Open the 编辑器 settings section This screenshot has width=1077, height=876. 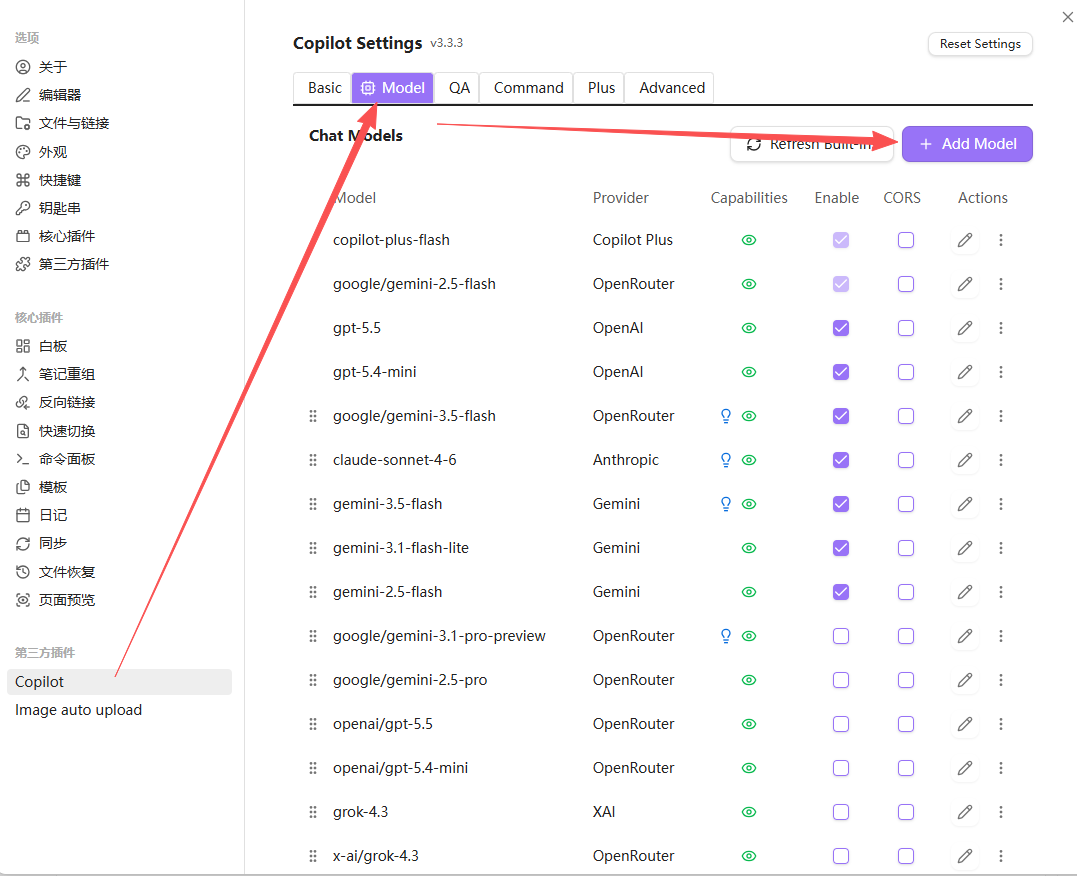click(60, 95)
